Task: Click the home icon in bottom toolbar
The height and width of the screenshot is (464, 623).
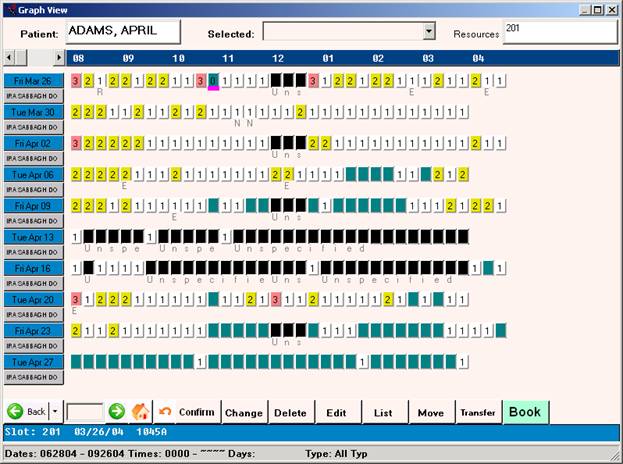Action: coord(141,412)
